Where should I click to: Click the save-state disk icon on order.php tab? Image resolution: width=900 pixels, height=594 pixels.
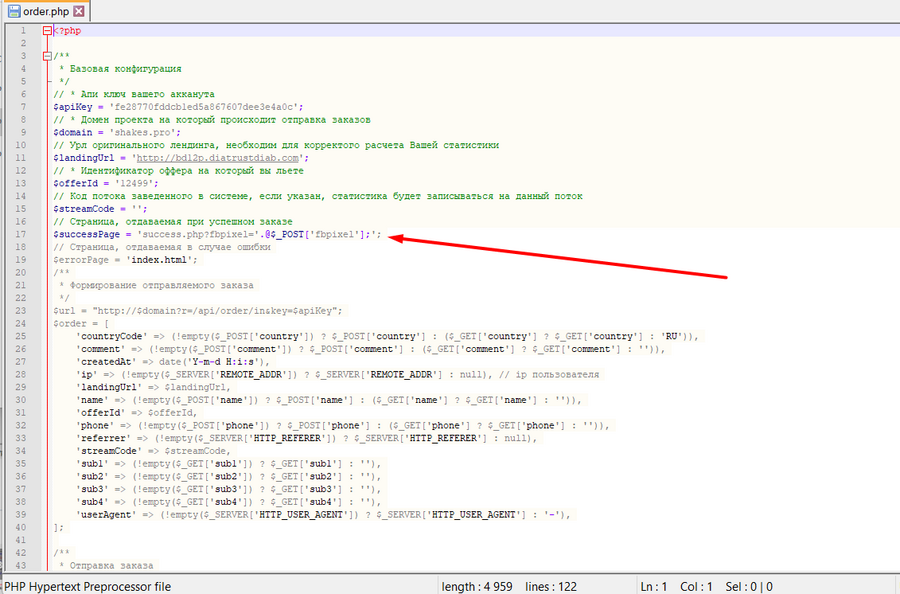tap(14, 11)
